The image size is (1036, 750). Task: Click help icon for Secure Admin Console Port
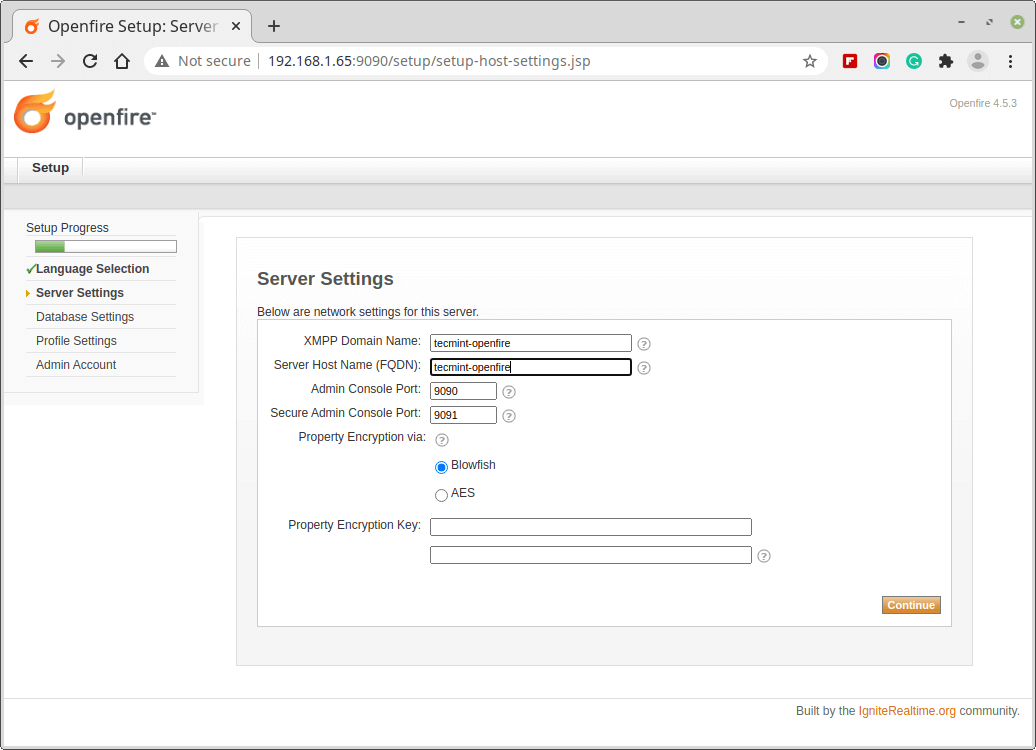pos(509,416)
